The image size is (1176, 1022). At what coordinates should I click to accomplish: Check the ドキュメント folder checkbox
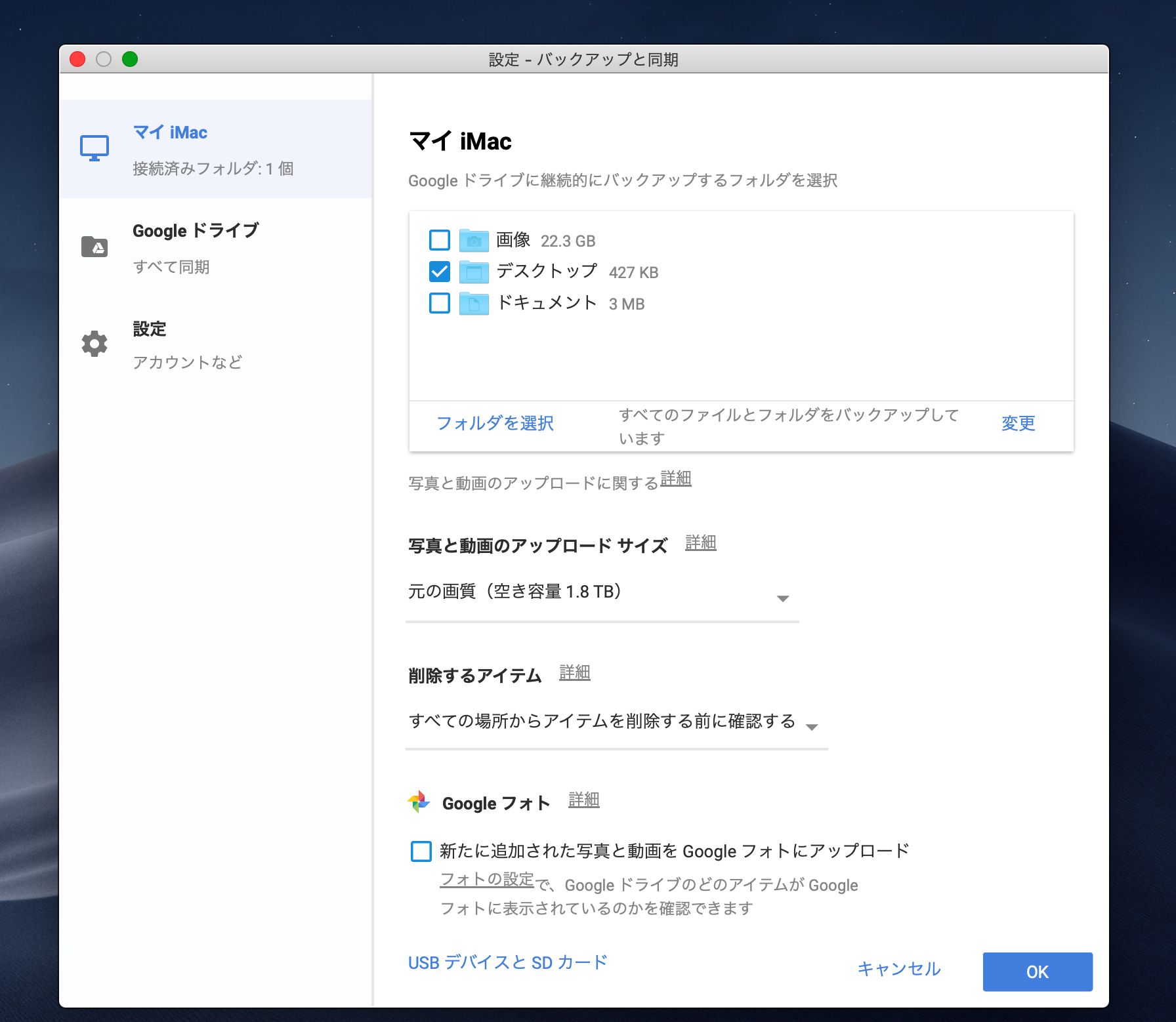pyautogui.click(x=440, y=303)
